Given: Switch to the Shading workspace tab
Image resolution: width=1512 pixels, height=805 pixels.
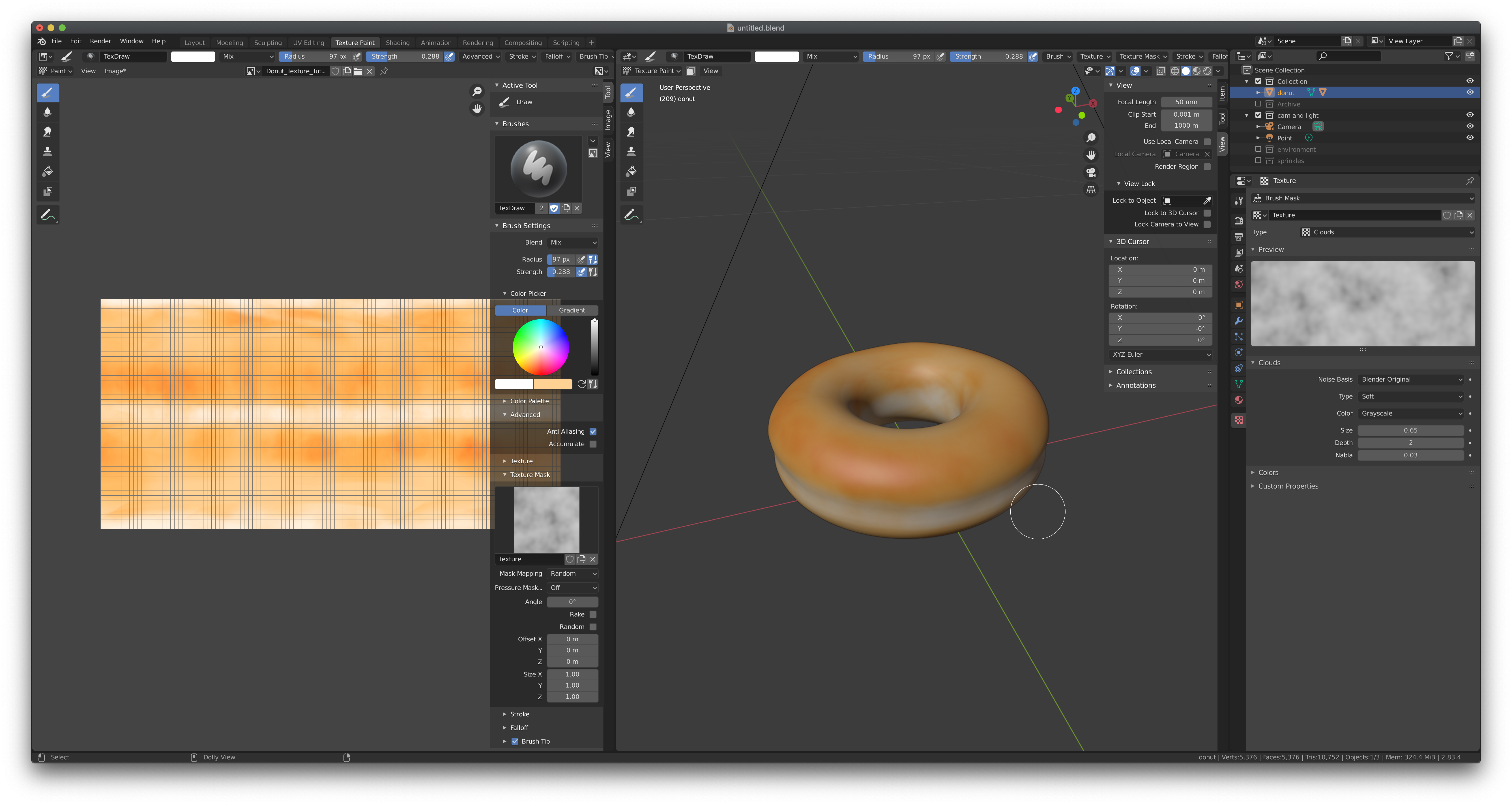Looking at the screenshot, I should [397, 42].
